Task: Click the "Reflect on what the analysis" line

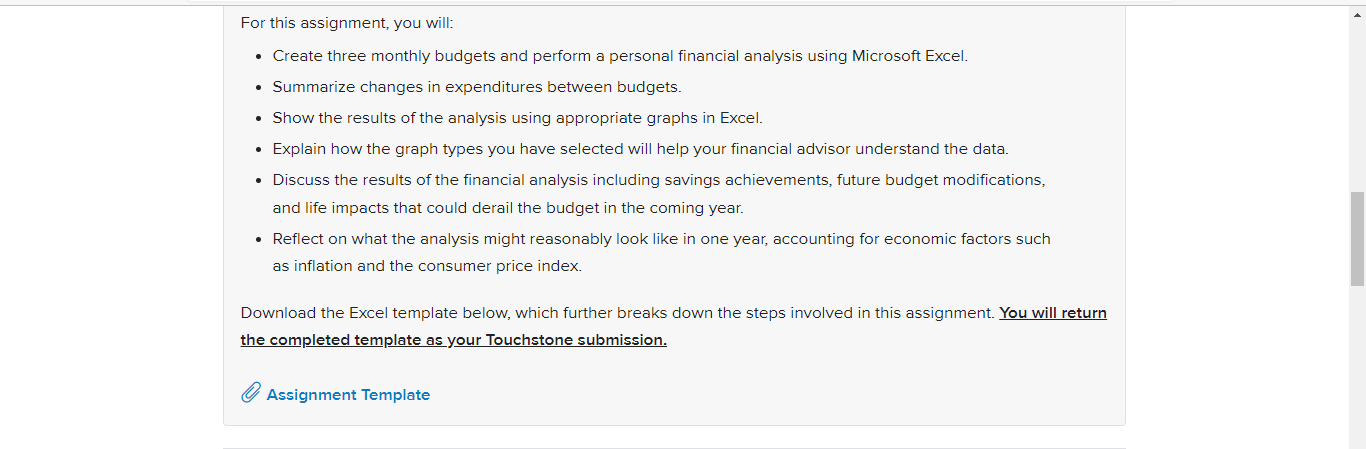Action: (661, 239)
